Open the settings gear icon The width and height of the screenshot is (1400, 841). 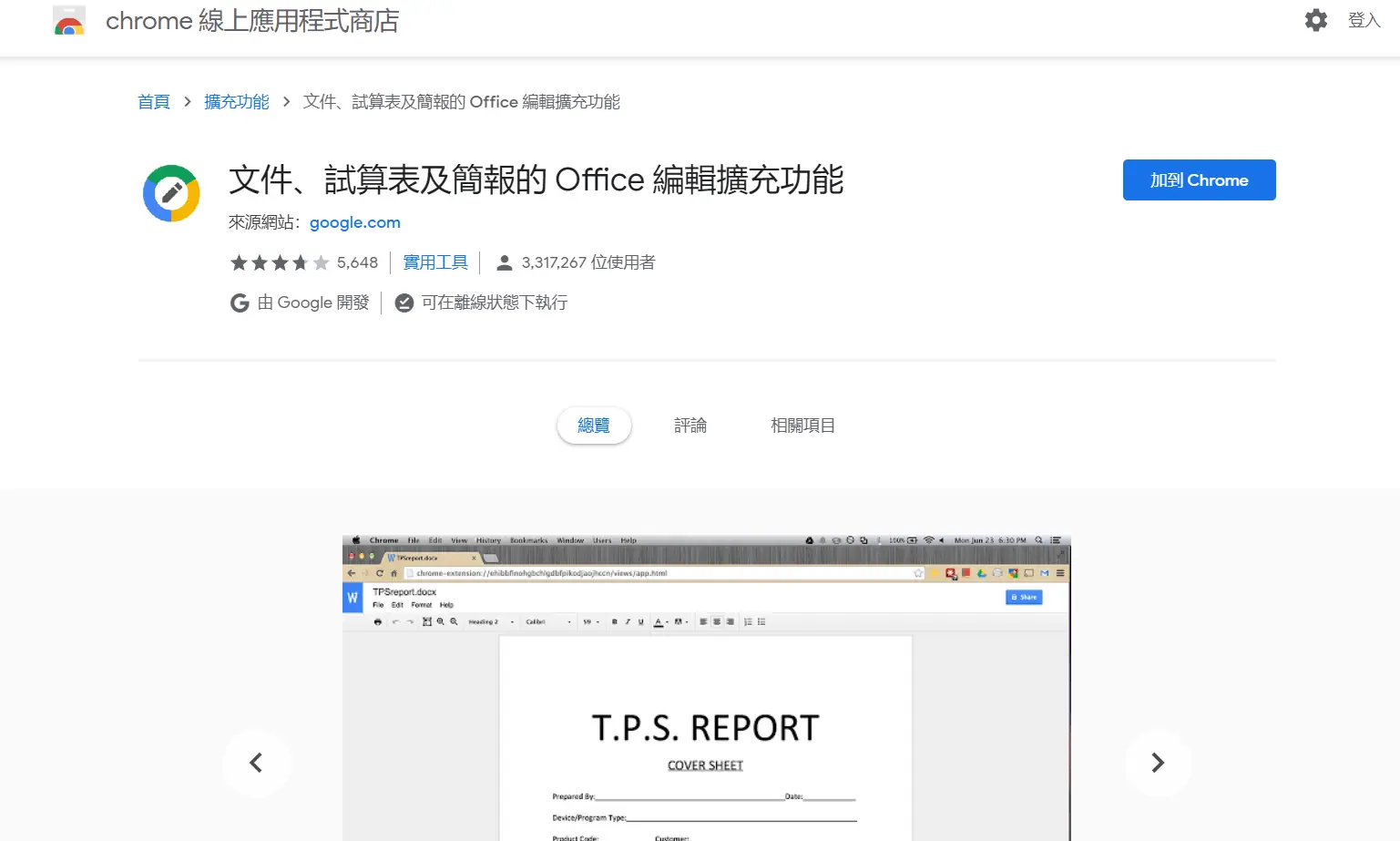click(1315, 20)
